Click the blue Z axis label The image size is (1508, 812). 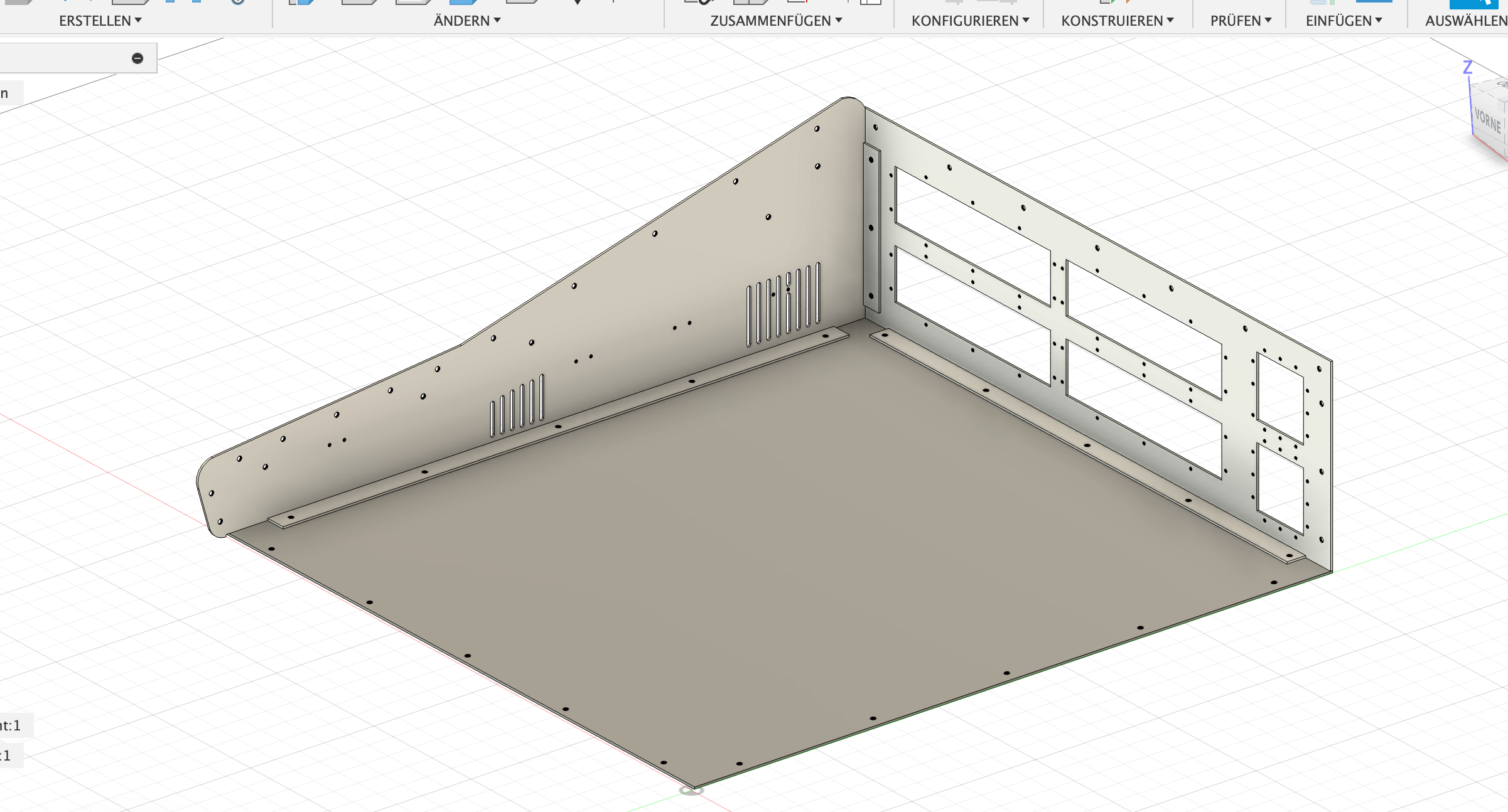tap(1467, 67)
